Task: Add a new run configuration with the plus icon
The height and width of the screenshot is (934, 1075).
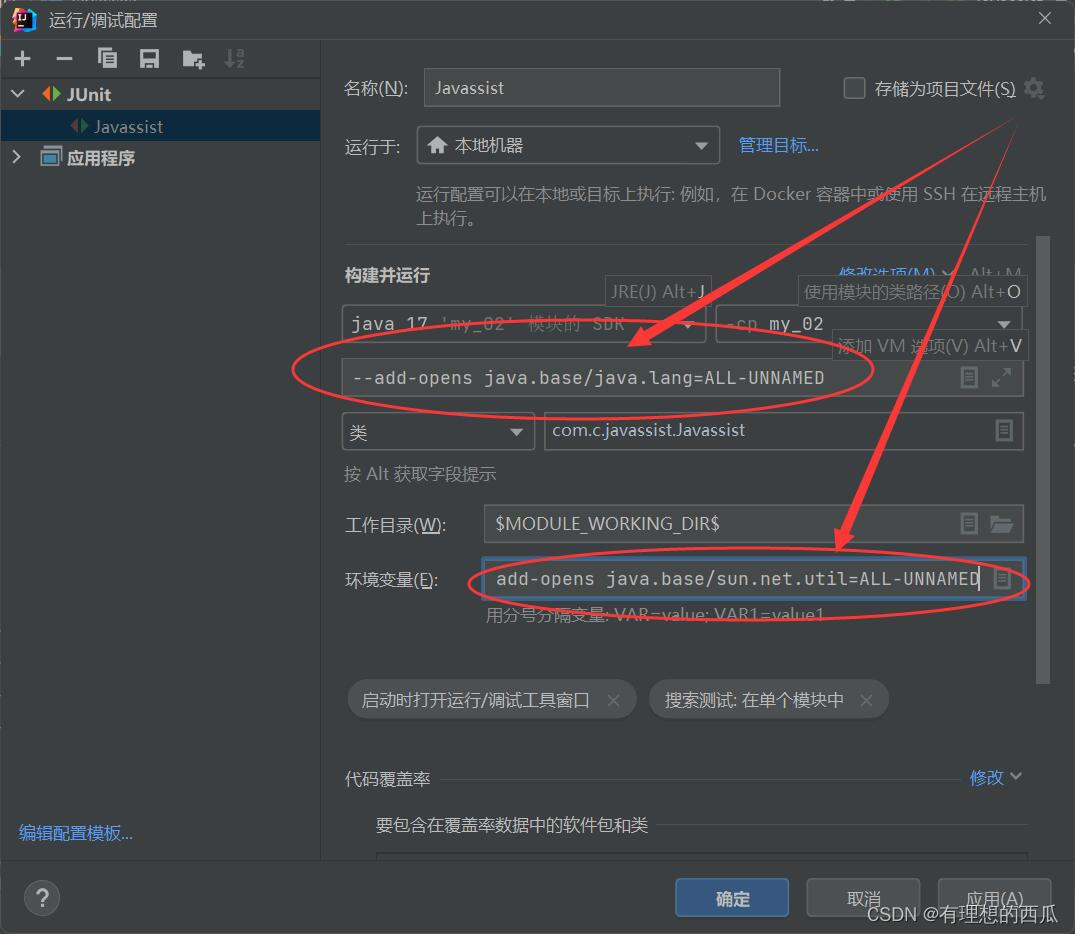Action: point(22,58)
